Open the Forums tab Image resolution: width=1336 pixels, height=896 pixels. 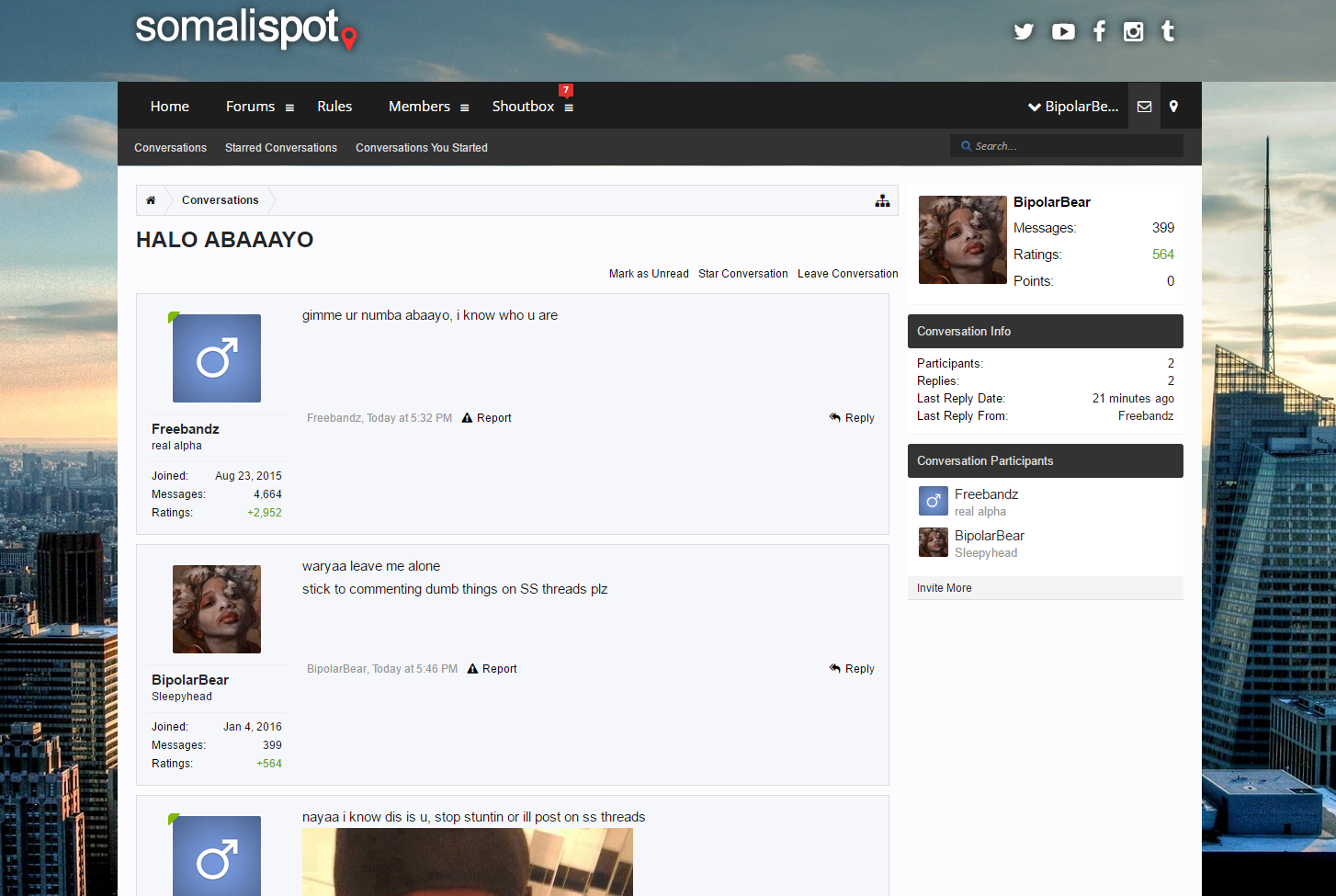coord(250,107)
